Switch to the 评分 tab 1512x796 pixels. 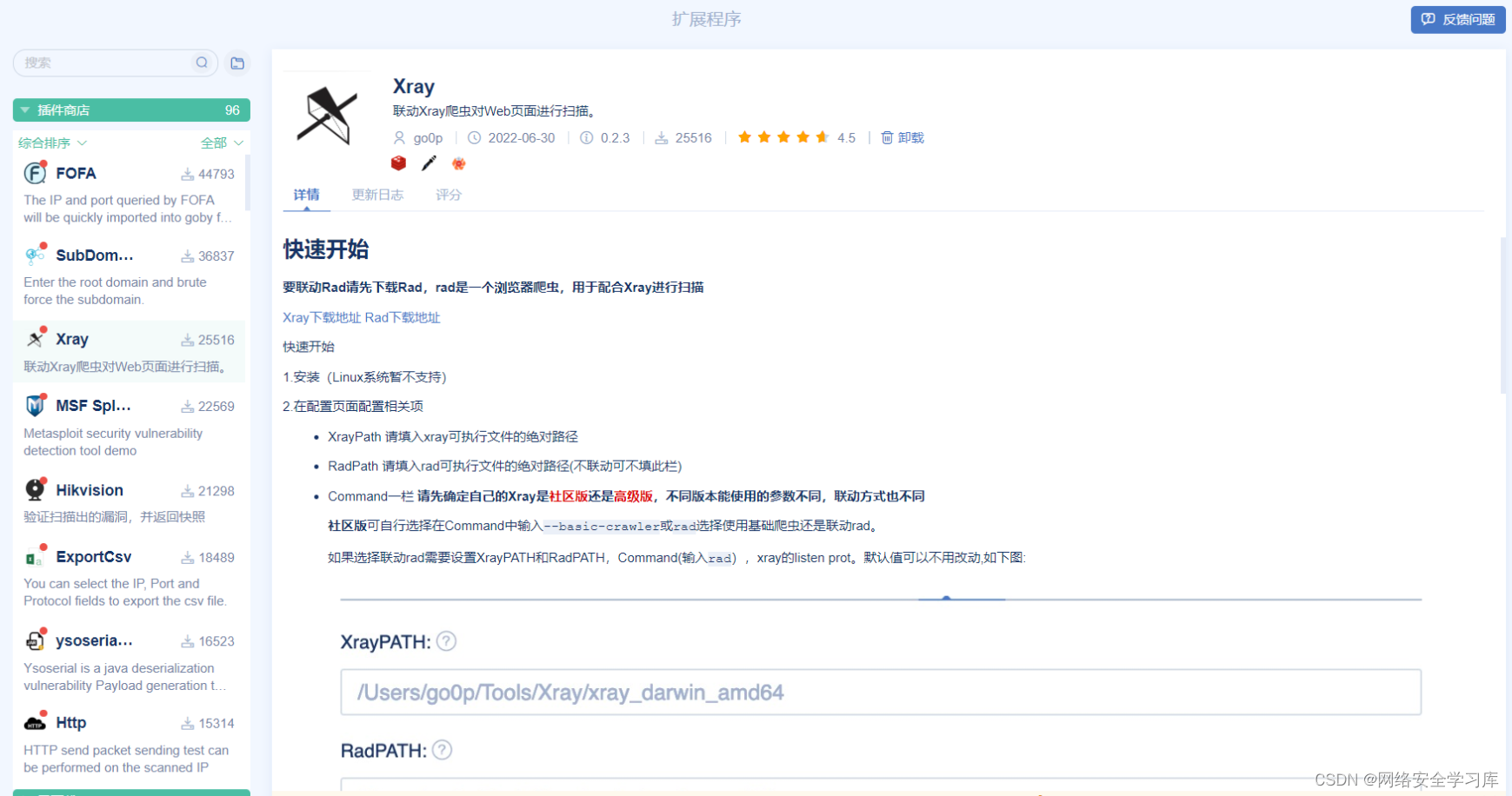(x=449, y=195)
